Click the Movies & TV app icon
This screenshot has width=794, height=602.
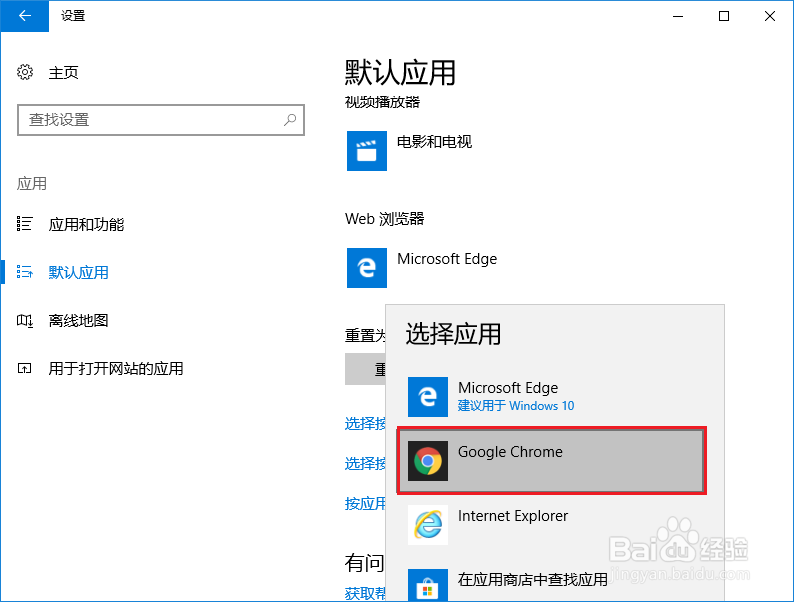(367, 151)
